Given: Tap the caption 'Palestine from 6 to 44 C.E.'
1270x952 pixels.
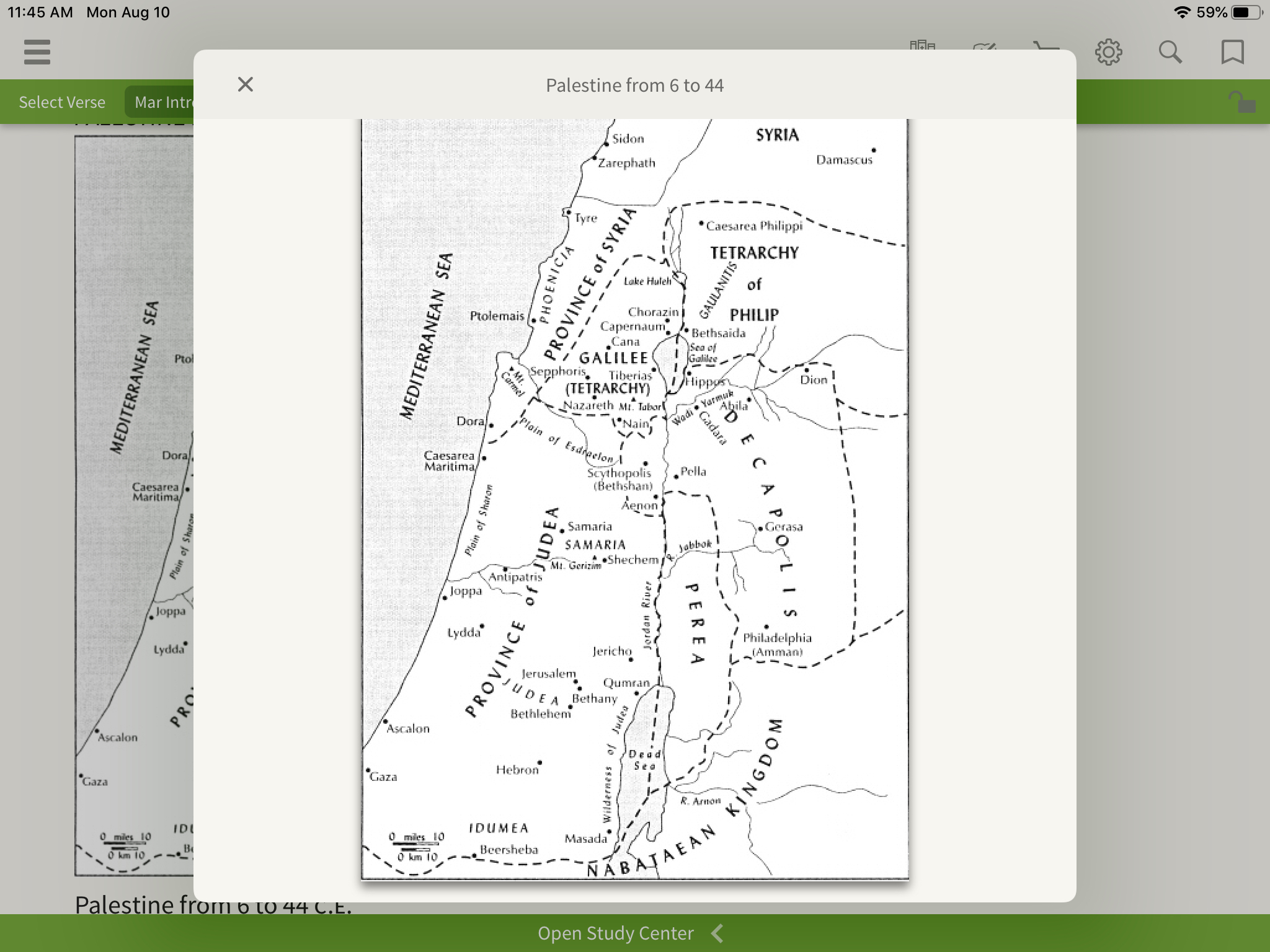Looking at the screenshot, I should click(x=213, y=904).
